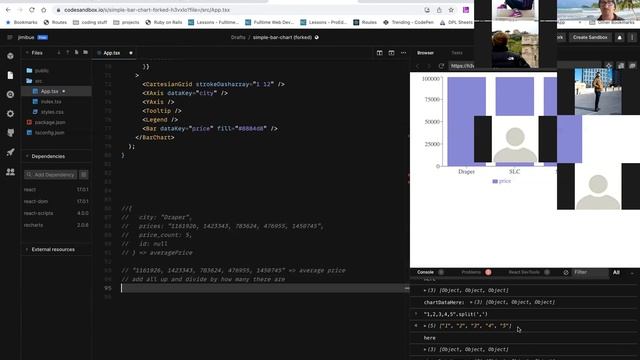Click Chrome reload page button

32,10
